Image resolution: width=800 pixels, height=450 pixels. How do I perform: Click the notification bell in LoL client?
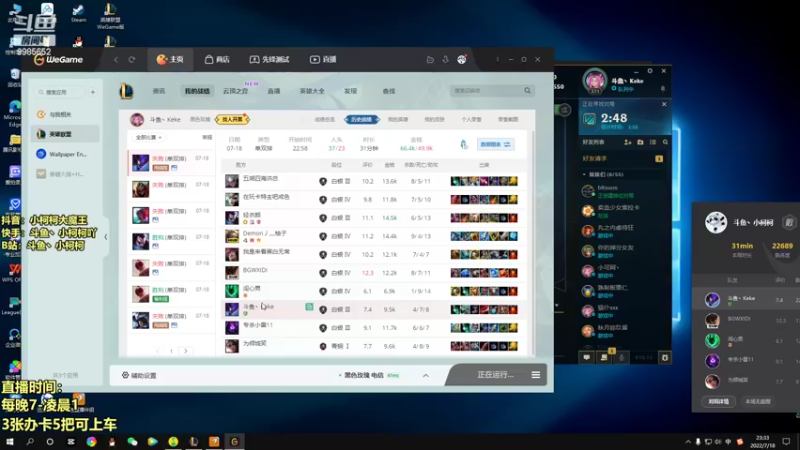[x=663, y=89]
